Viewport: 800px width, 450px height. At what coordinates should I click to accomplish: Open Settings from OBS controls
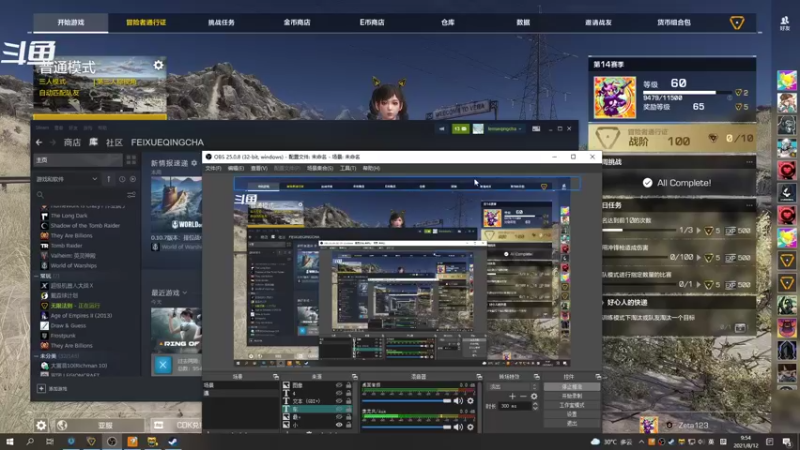pos(572,414)
